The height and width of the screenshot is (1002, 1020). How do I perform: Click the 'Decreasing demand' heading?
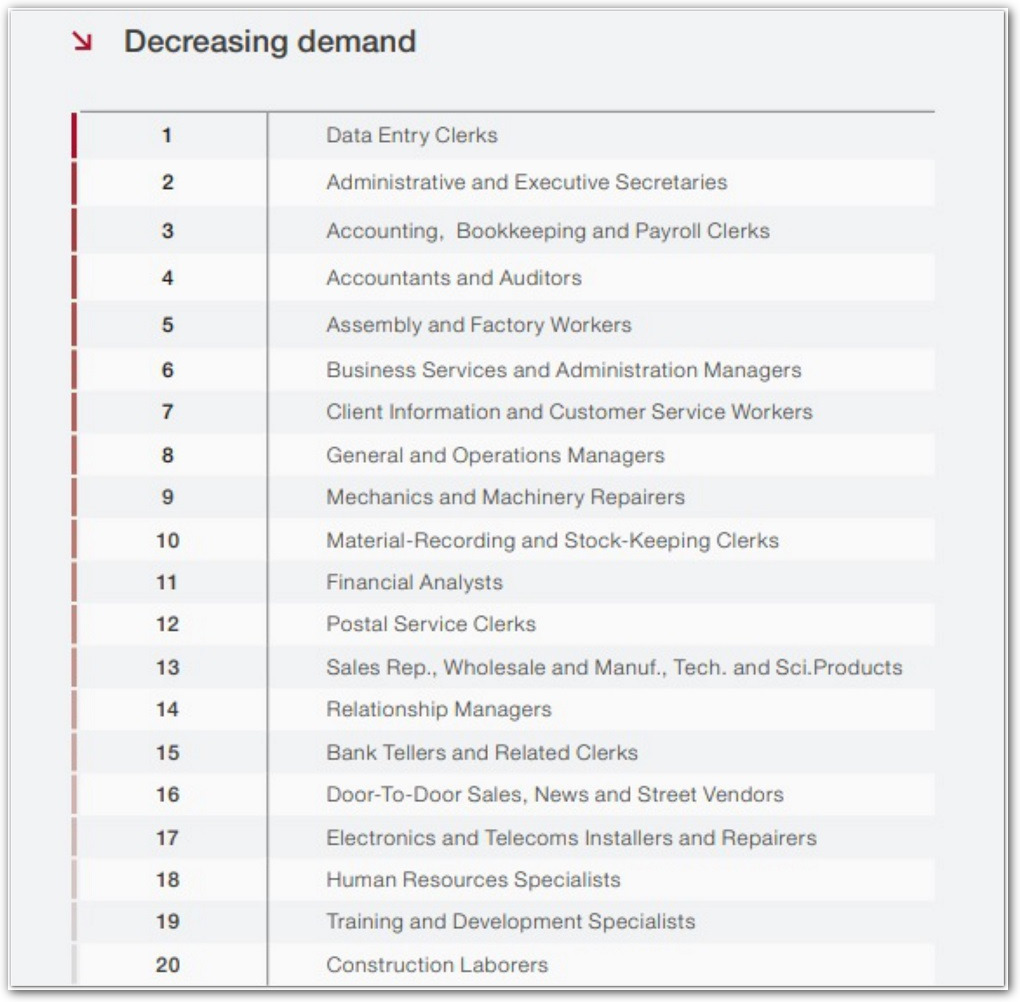pos(269,42)
